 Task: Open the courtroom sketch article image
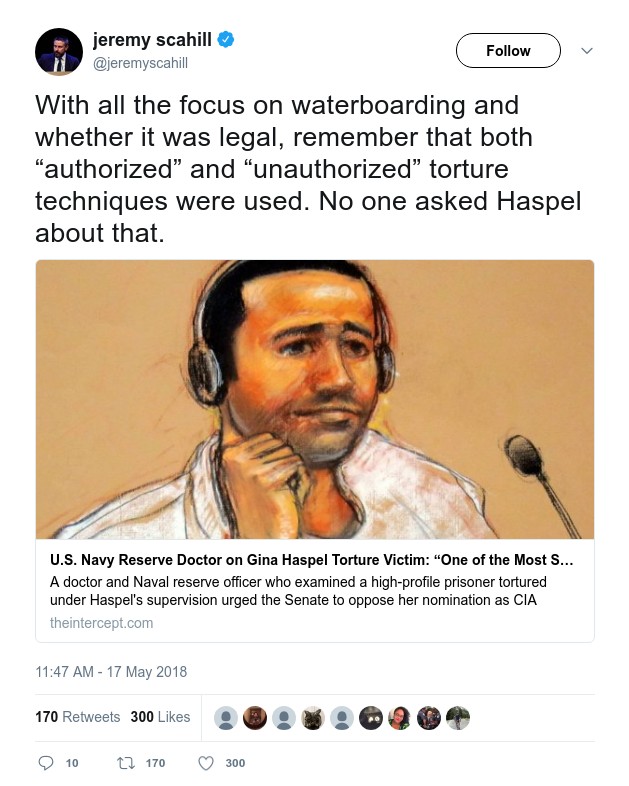click(x=315, y=400)
